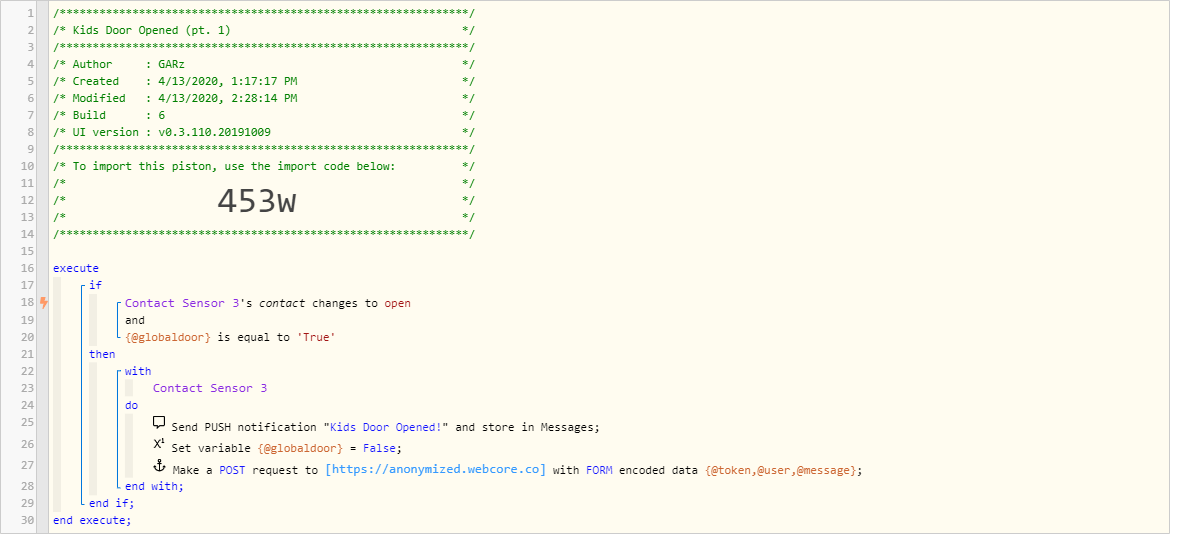This screenshot has height=538, width=1178.
Task: Select the 'if' keyword on line 17
Action: tap(95, 285)
